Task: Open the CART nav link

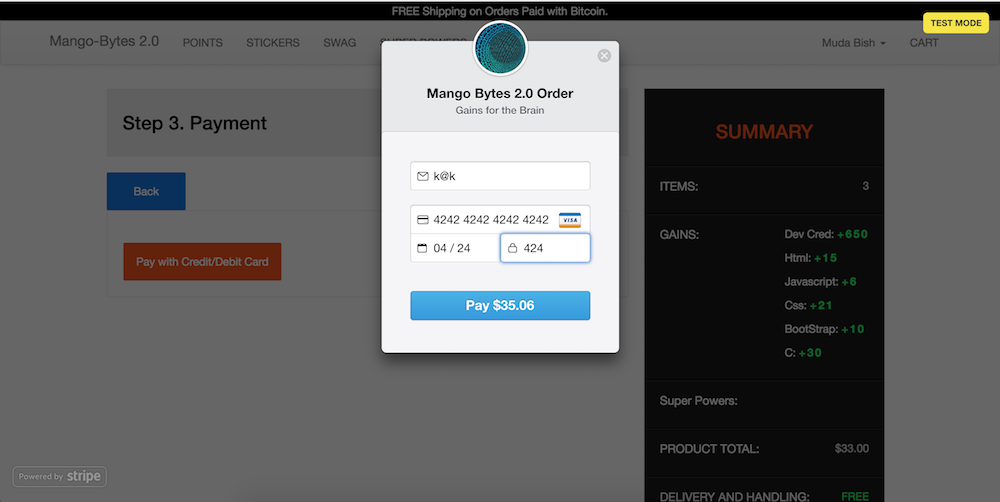Action: click(924, 43)
